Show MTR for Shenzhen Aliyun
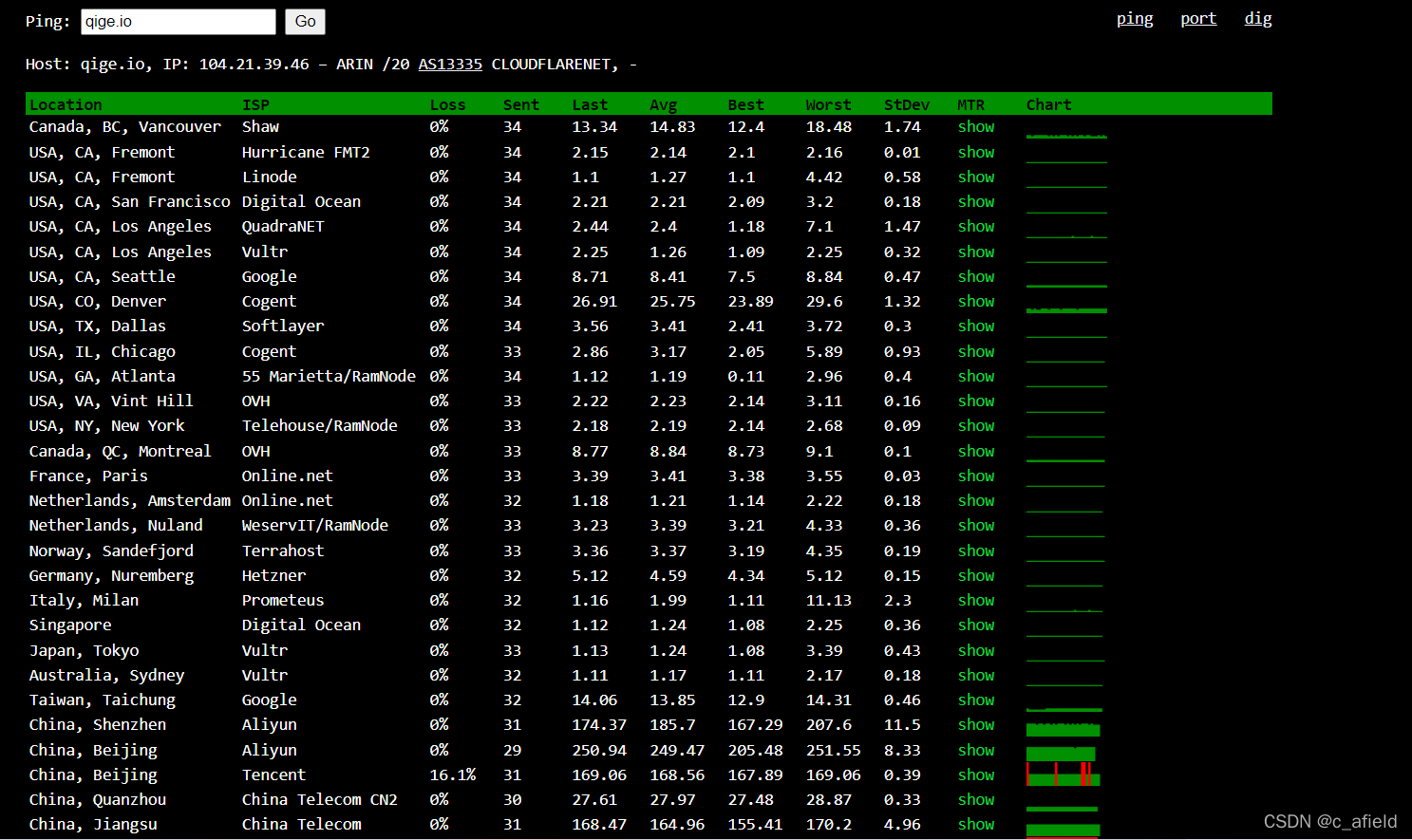This screenshot has width=1412, height=840. pos(976,724)
